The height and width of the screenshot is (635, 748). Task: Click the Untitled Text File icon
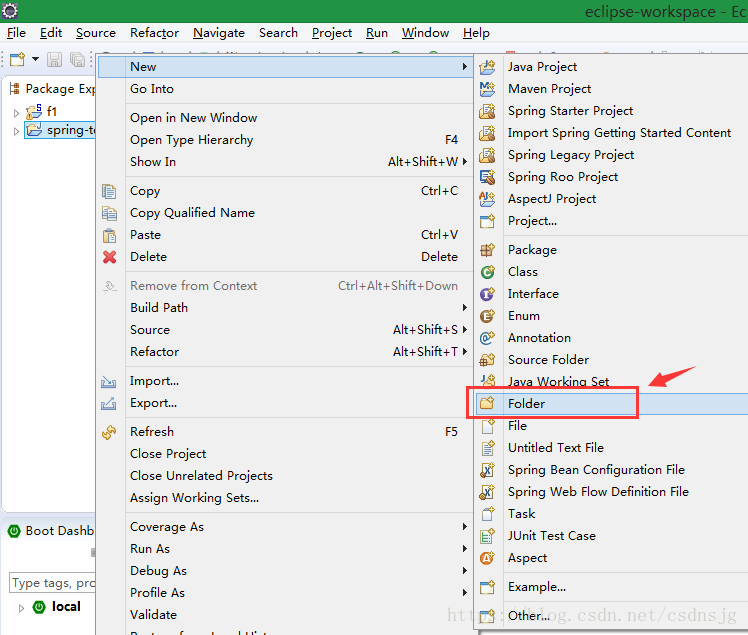pos(487,448)
